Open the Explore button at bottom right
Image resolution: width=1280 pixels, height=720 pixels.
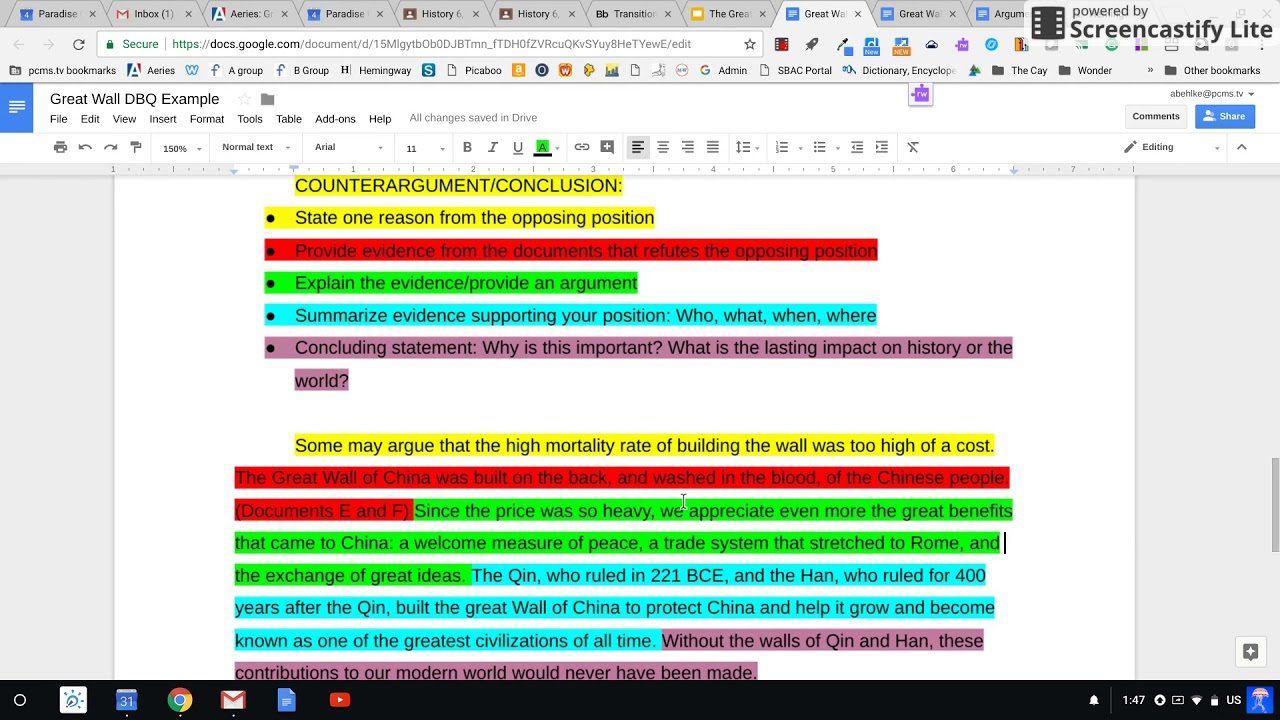click(1250, 652)
